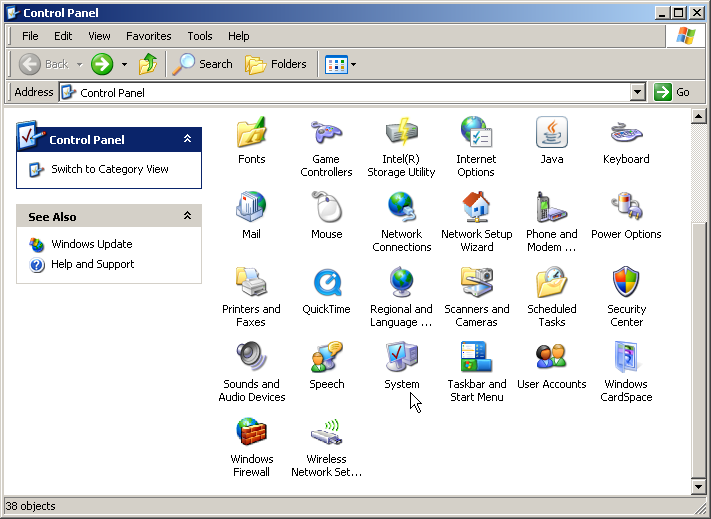The height and width of the screenshot is (519, 711).
Task: Open Windows CardSpace icon
Action: [x=626, y=357]
